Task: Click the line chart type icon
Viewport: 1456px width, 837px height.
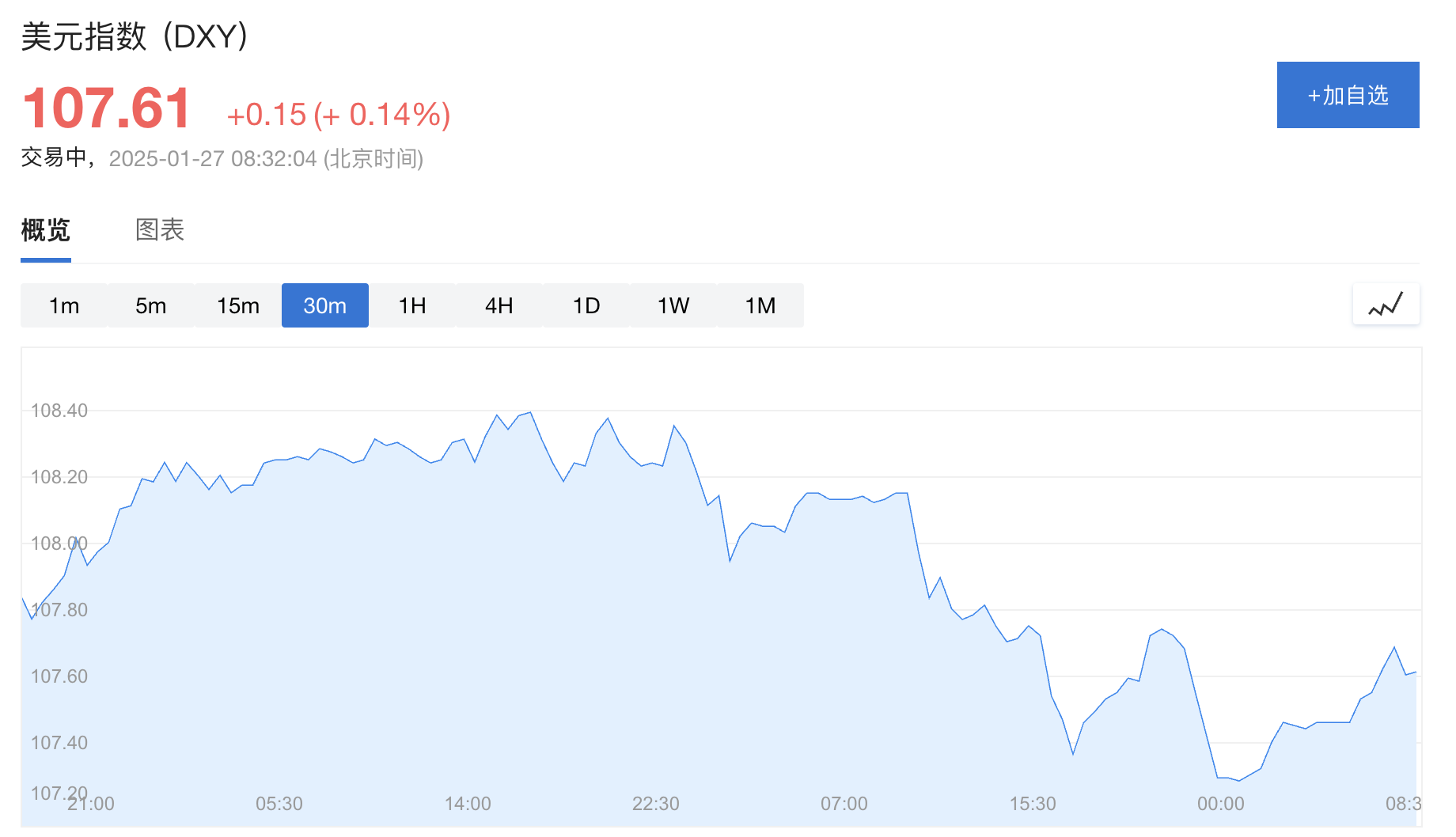Action: click(1386, 305)
